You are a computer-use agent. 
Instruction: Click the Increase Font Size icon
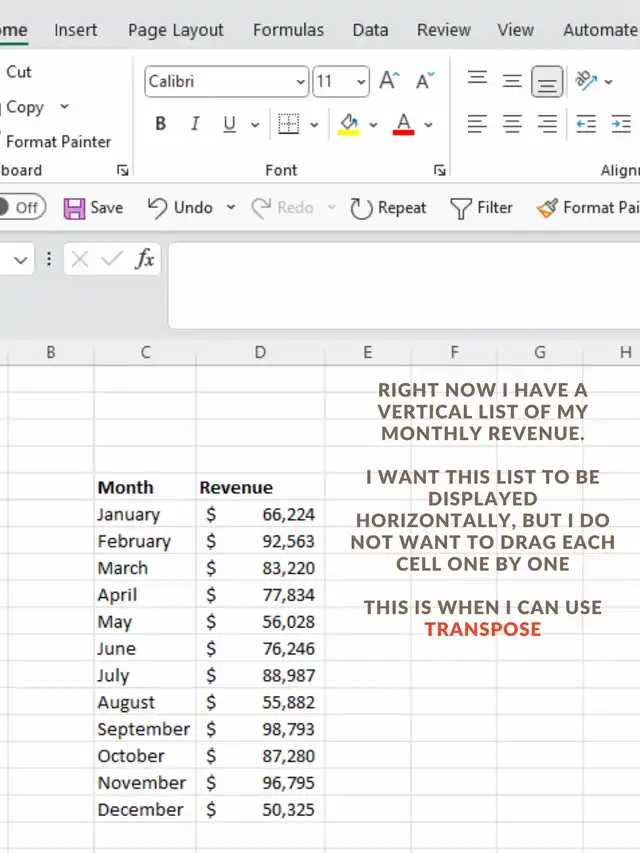point(389,81)
